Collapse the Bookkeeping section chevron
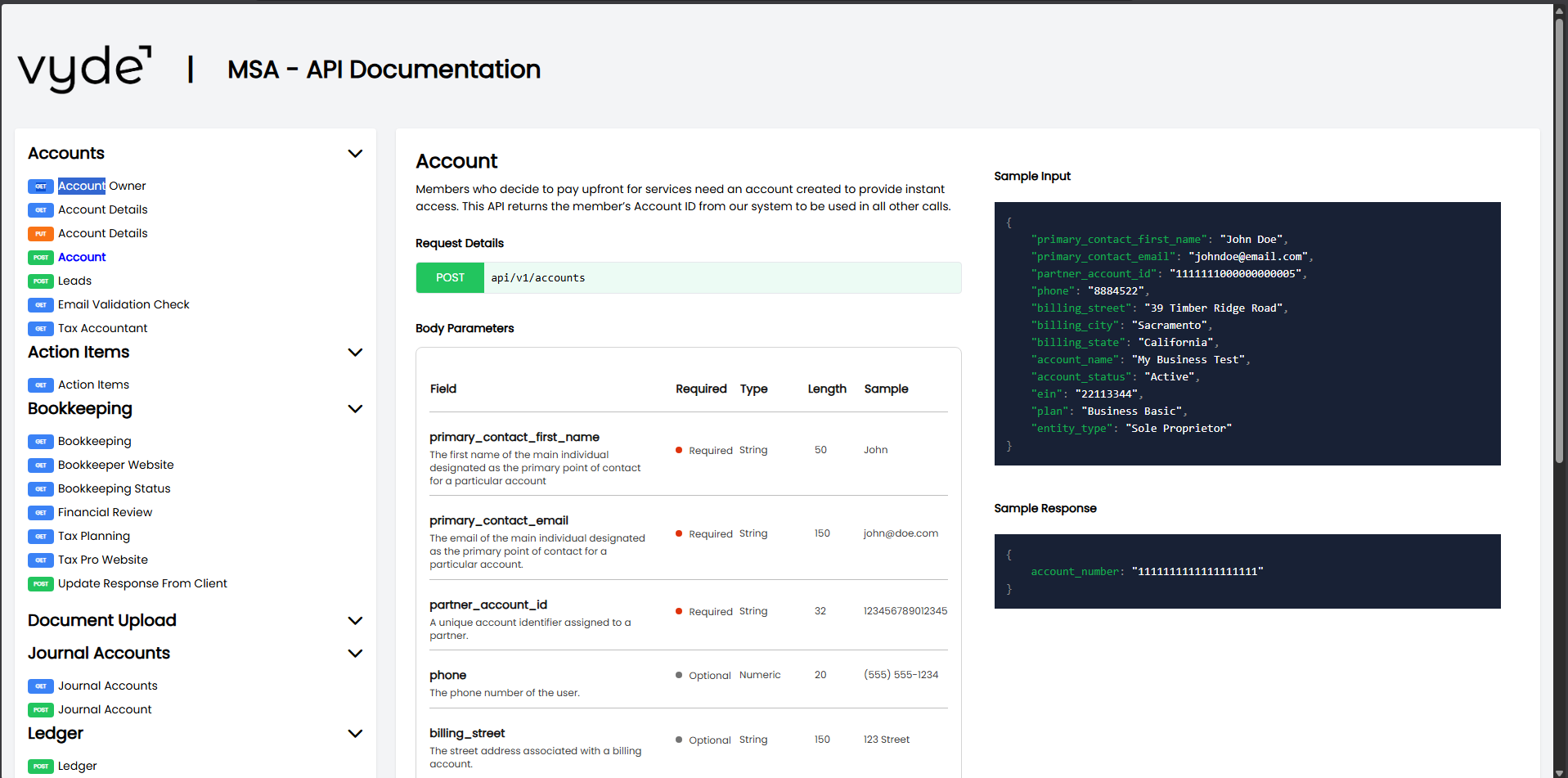The width and height of the screenshot is (1568, 778). pyautogui.click(x=355, y=409)
